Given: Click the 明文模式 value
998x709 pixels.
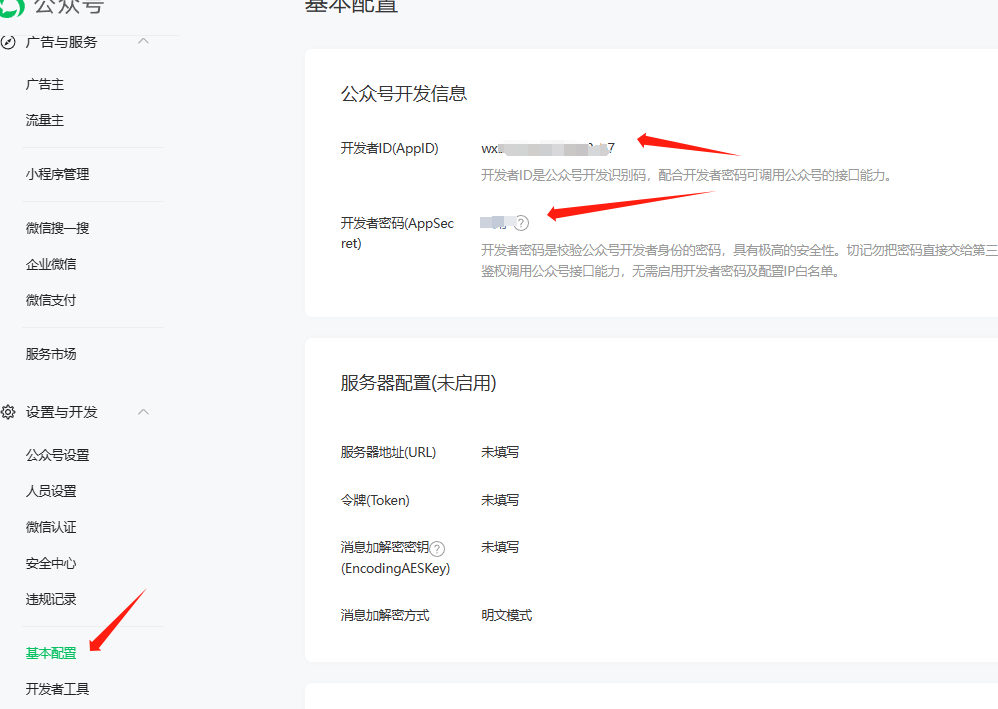Looking at the screenshot, I should tap(507, 615).
